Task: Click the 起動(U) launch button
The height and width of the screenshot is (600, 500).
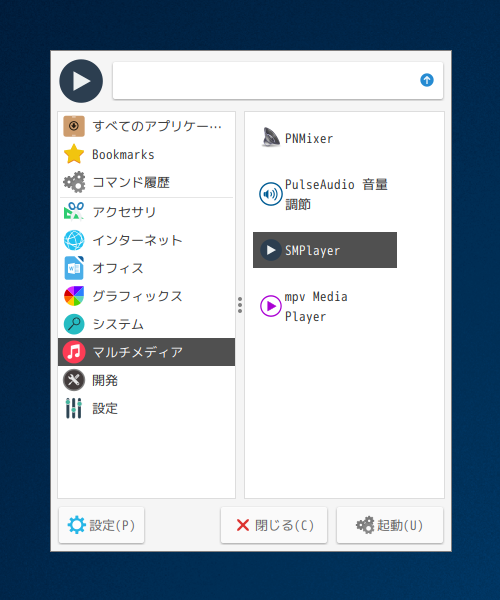Action: click(x=390, y=525)
